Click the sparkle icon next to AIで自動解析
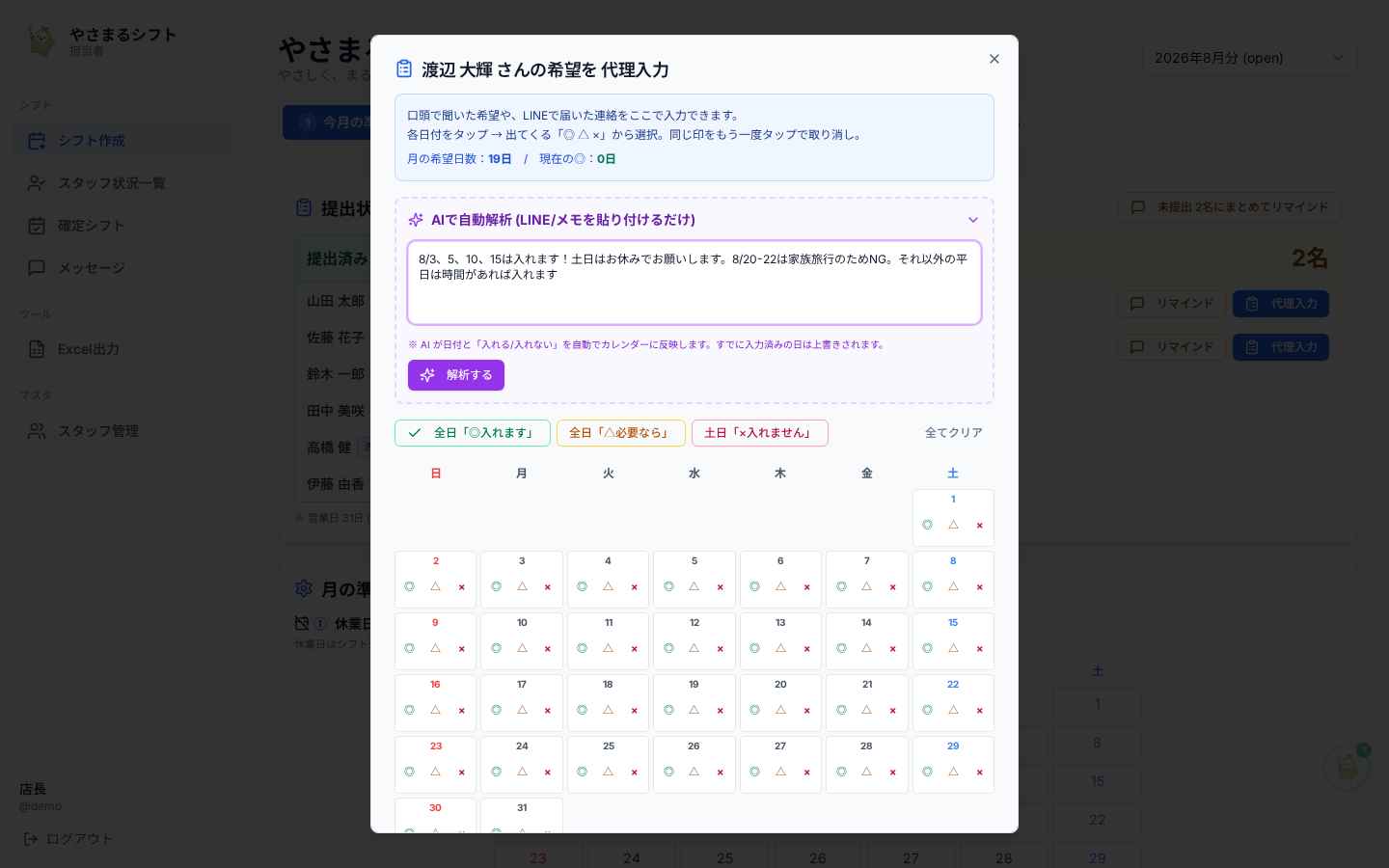This screenshot has height=868, width=1389. click(x=416, y=220)
